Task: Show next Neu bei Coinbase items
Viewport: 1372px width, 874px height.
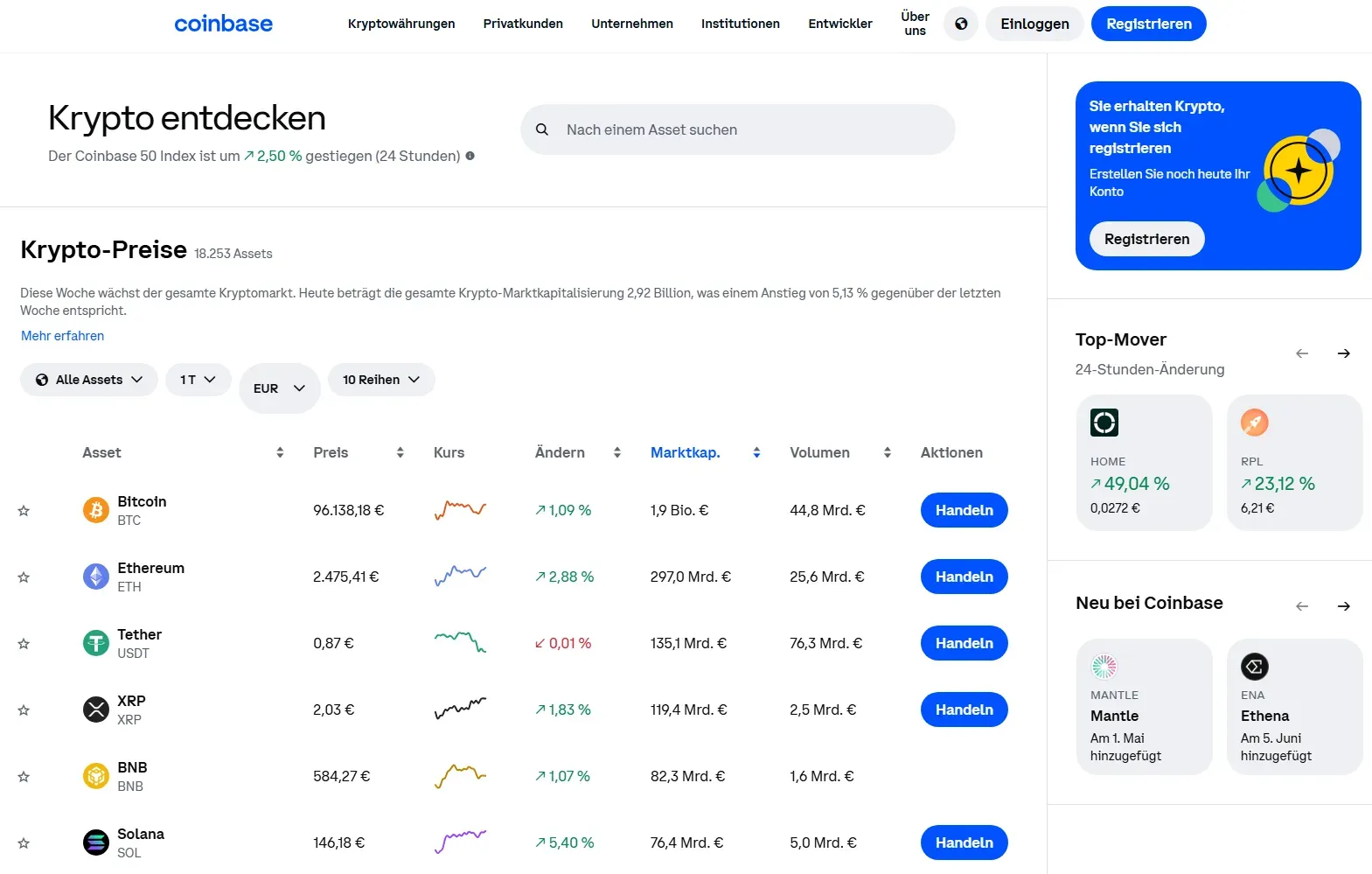Action: pos(1344,606)
